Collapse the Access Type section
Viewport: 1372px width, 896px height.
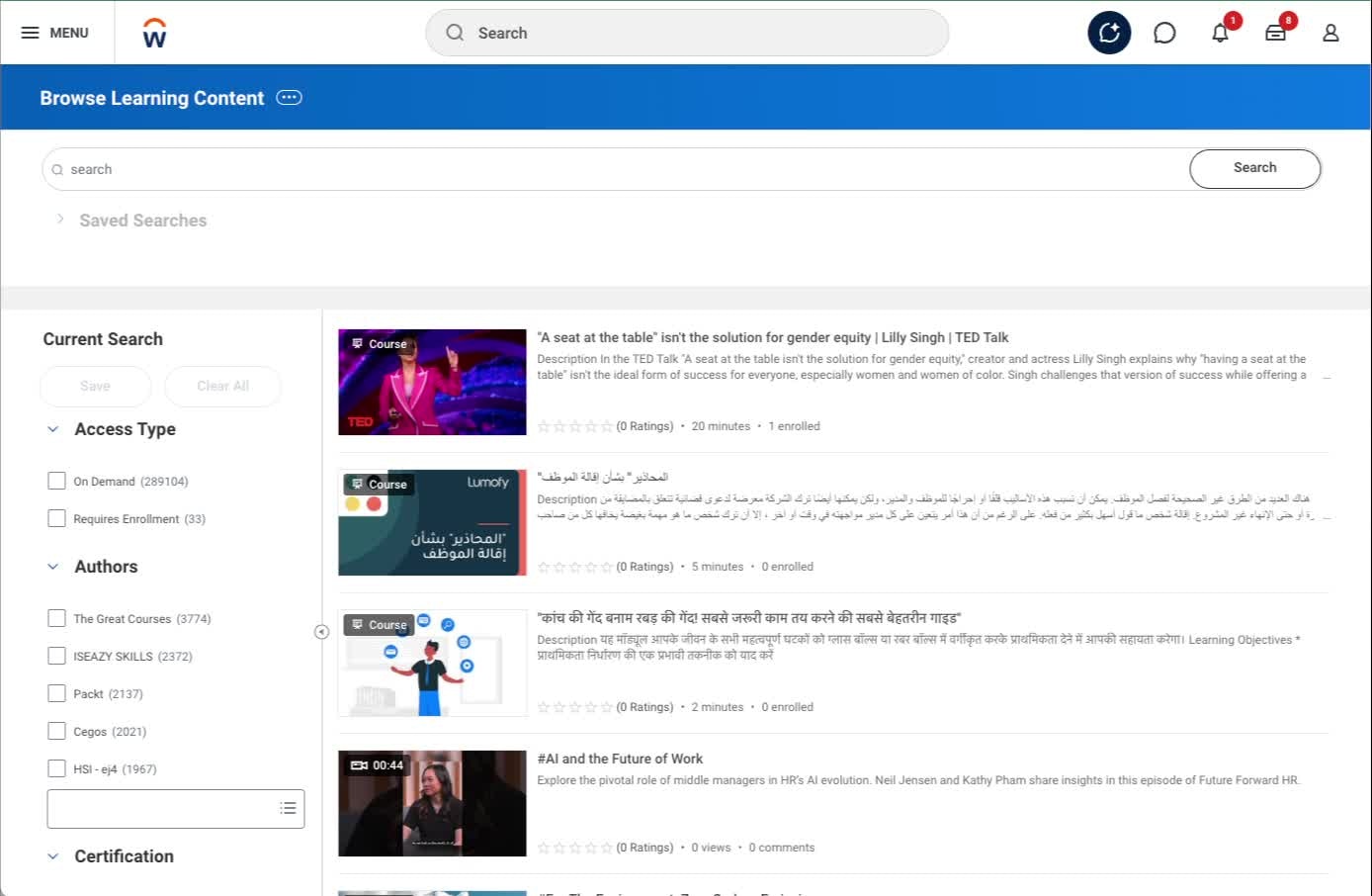click(x=52, y=428)
